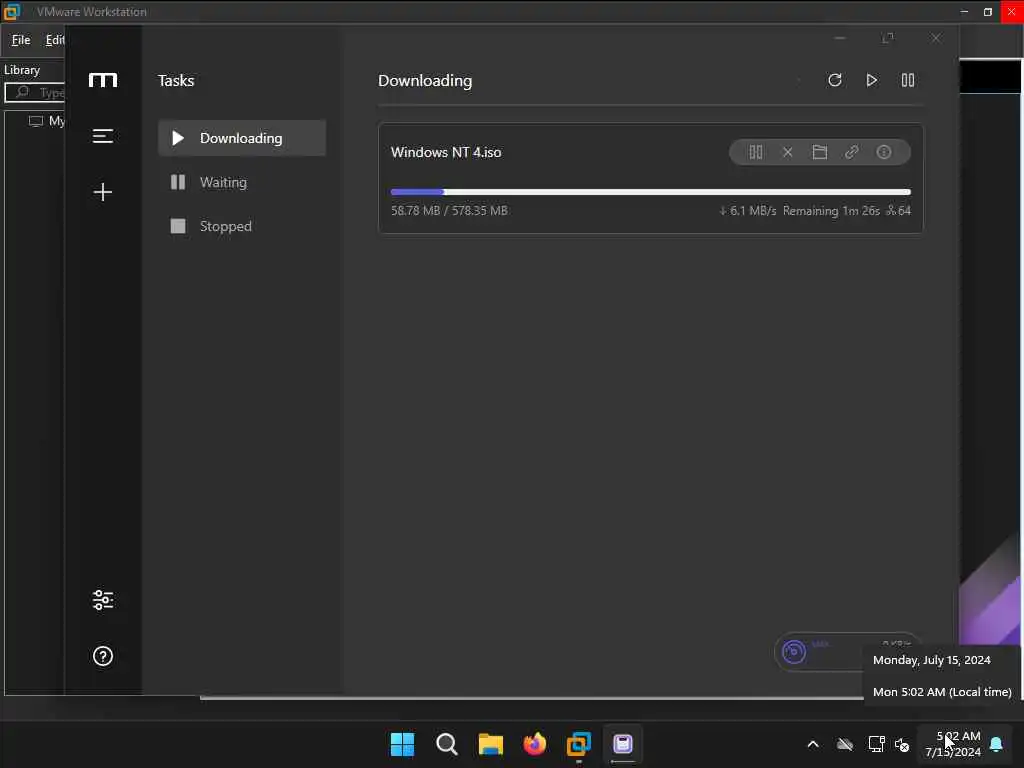Click the Downloading heading above the task list
Image resolution: width=1024 pixels, height=768 pixels.
[x=425, y=80]
